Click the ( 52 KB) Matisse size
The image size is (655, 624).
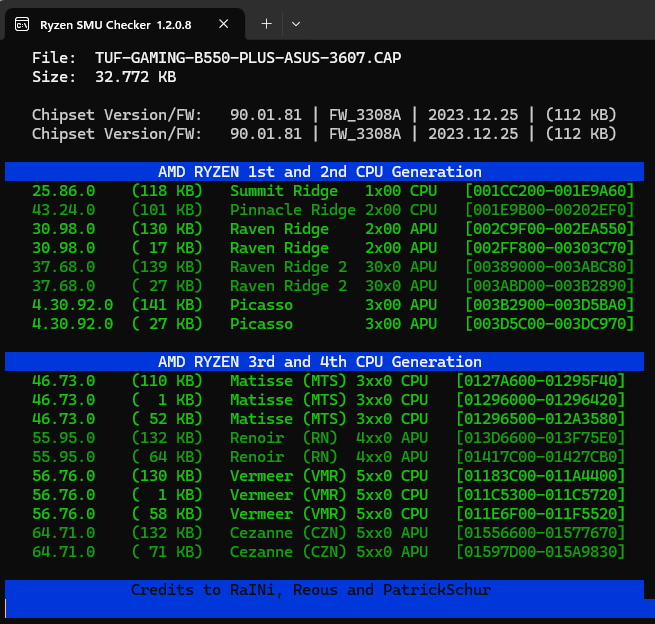point(167,419)
